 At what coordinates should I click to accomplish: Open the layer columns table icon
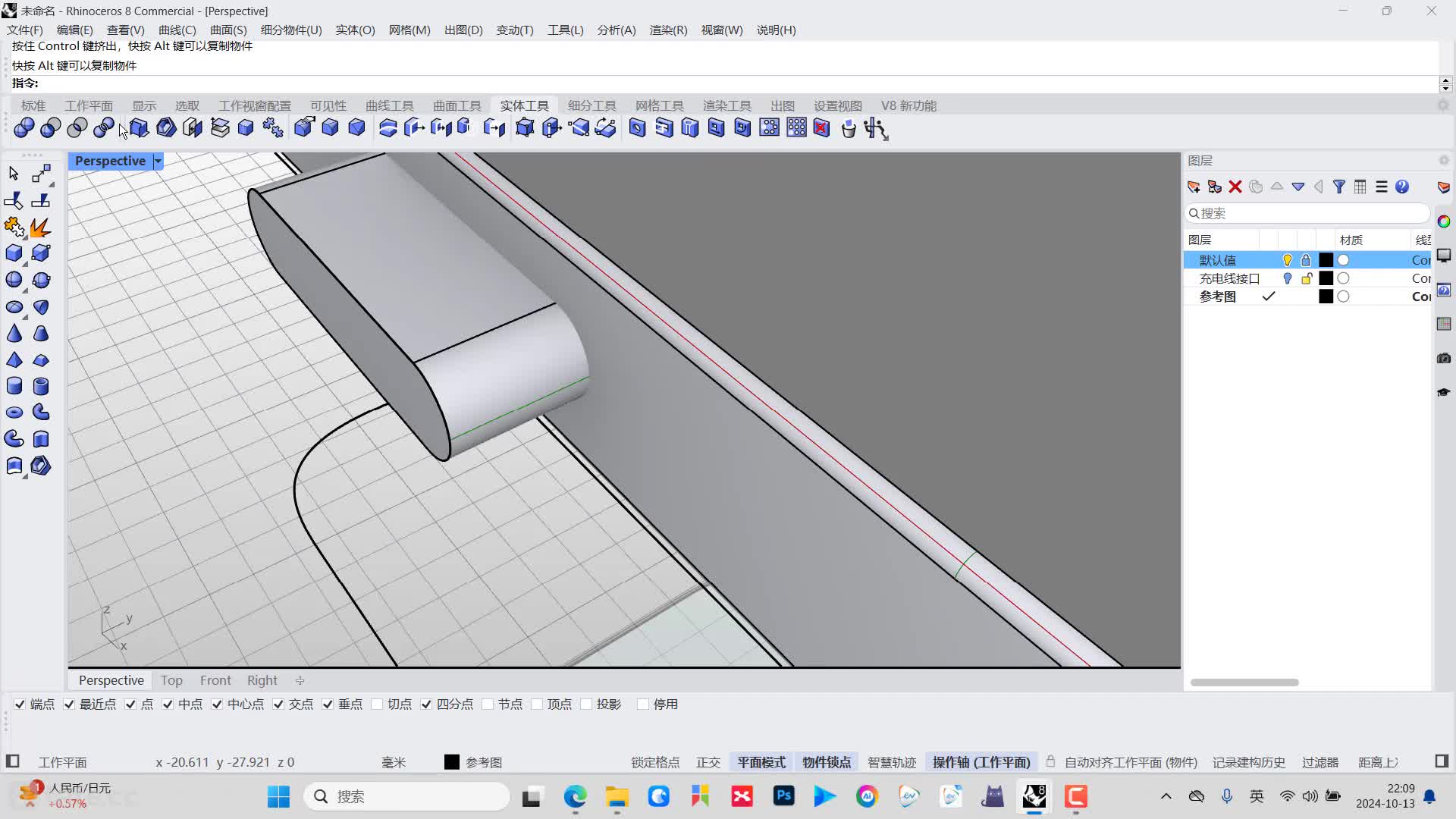tap(1360, 187)
